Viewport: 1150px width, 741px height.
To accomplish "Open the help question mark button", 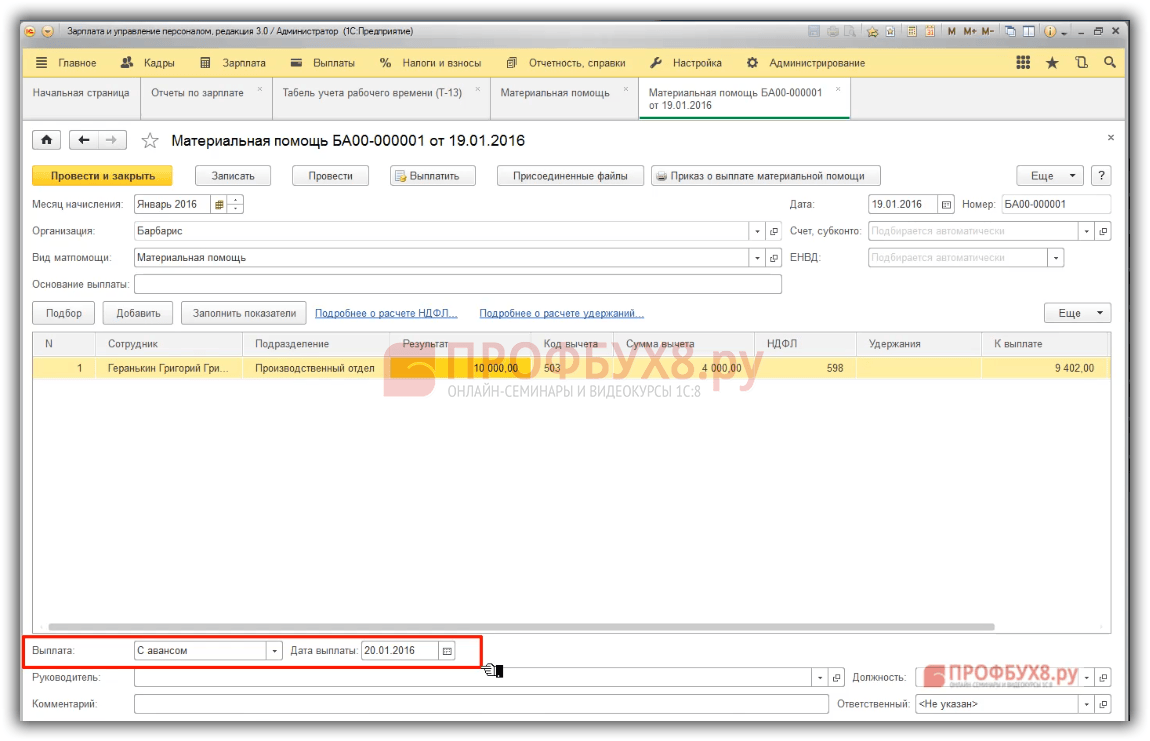I will 1101,175.
